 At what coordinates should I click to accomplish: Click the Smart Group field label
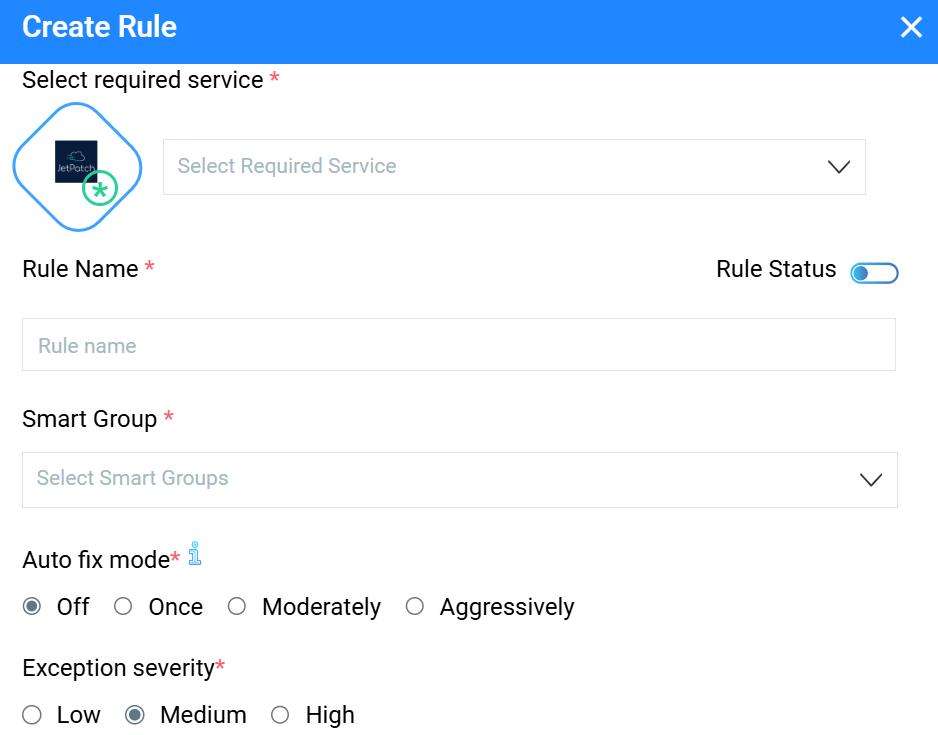[89, 419]
